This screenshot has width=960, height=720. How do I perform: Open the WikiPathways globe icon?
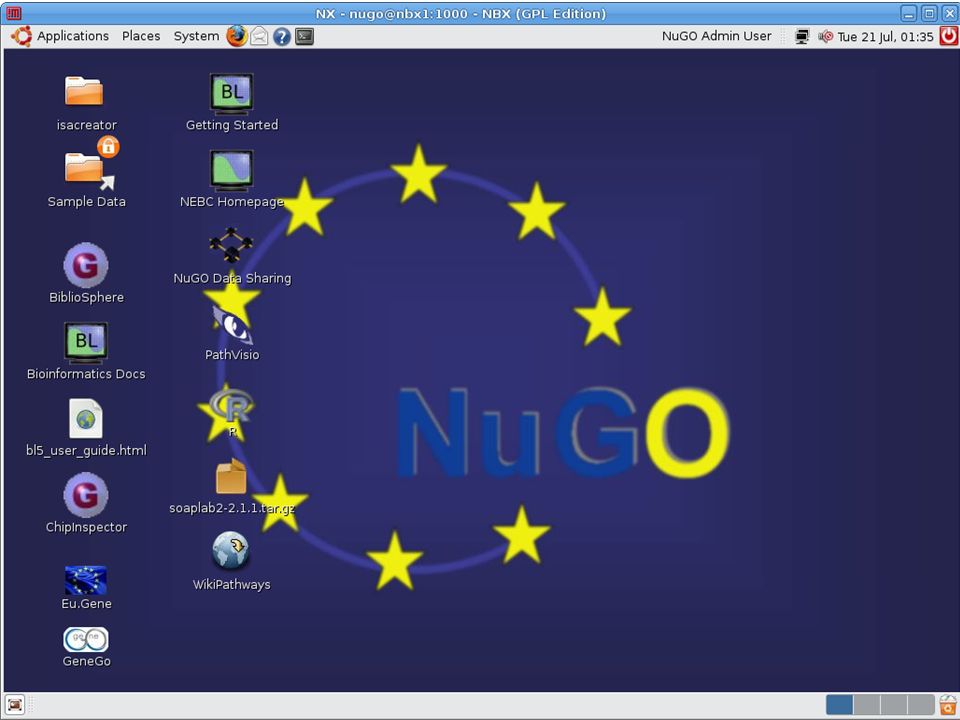pos(231,550)
